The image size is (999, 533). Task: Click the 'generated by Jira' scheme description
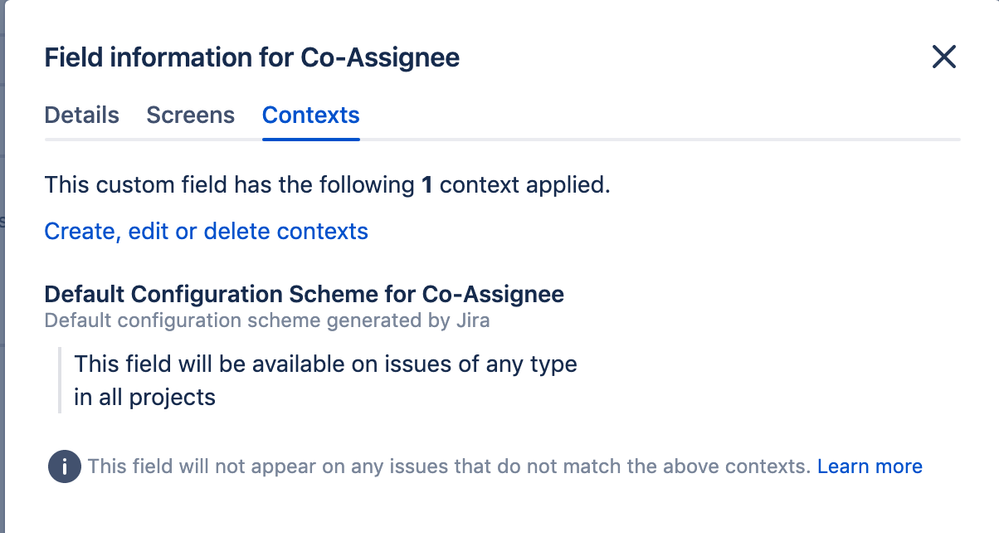267,321
